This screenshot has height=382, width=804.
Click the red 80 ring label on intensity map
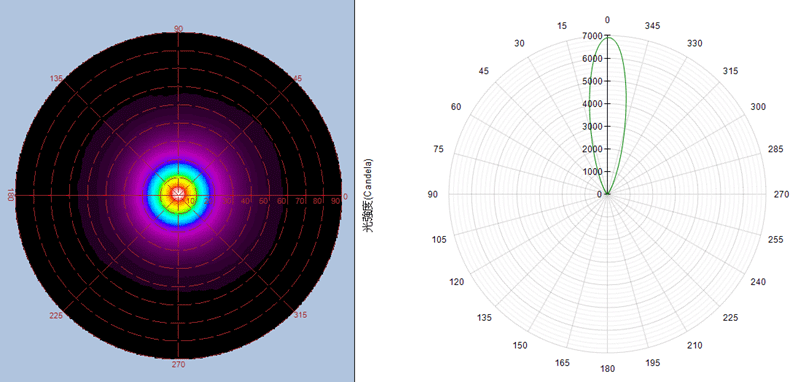[318, 201]
